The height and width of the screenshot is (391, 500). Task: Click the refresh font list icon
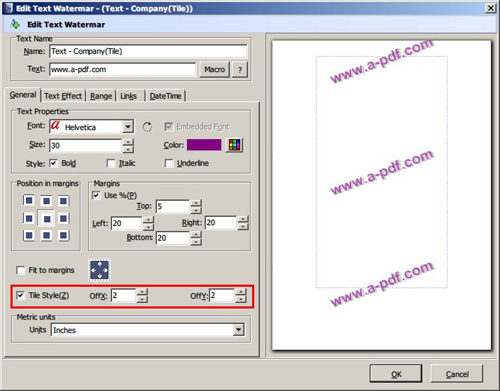(x=147, y=127)
